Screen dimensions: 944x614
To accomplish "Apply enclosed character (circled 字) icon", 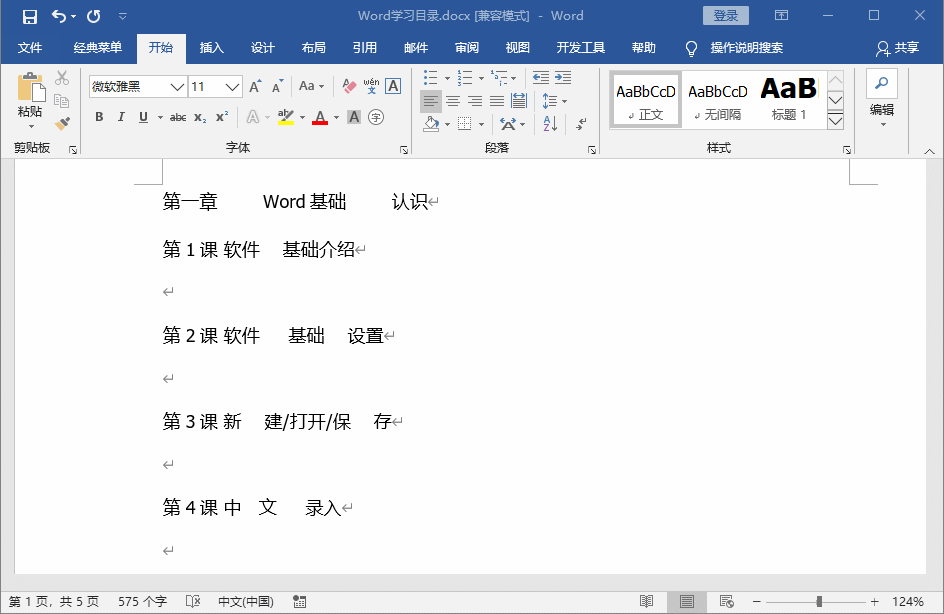I will coord(376,117).
